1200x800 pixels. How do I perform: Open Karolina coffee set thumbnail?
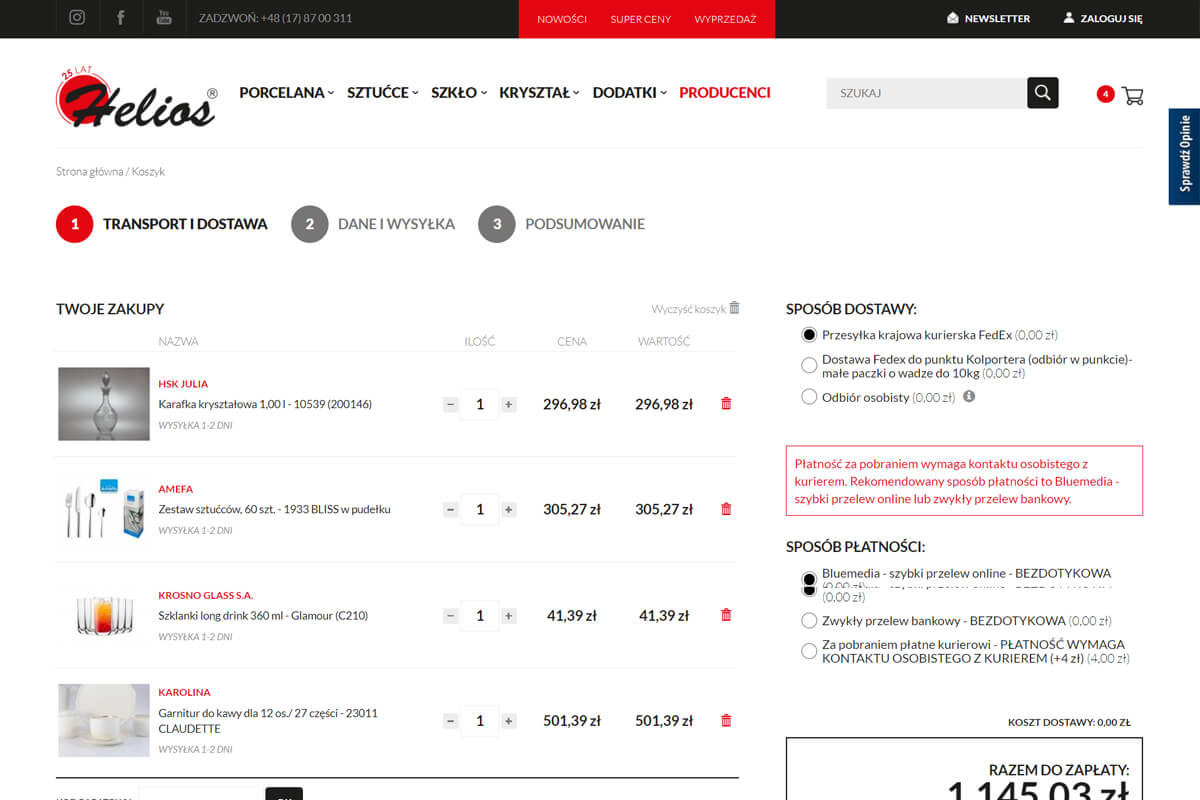coord(104,720)
